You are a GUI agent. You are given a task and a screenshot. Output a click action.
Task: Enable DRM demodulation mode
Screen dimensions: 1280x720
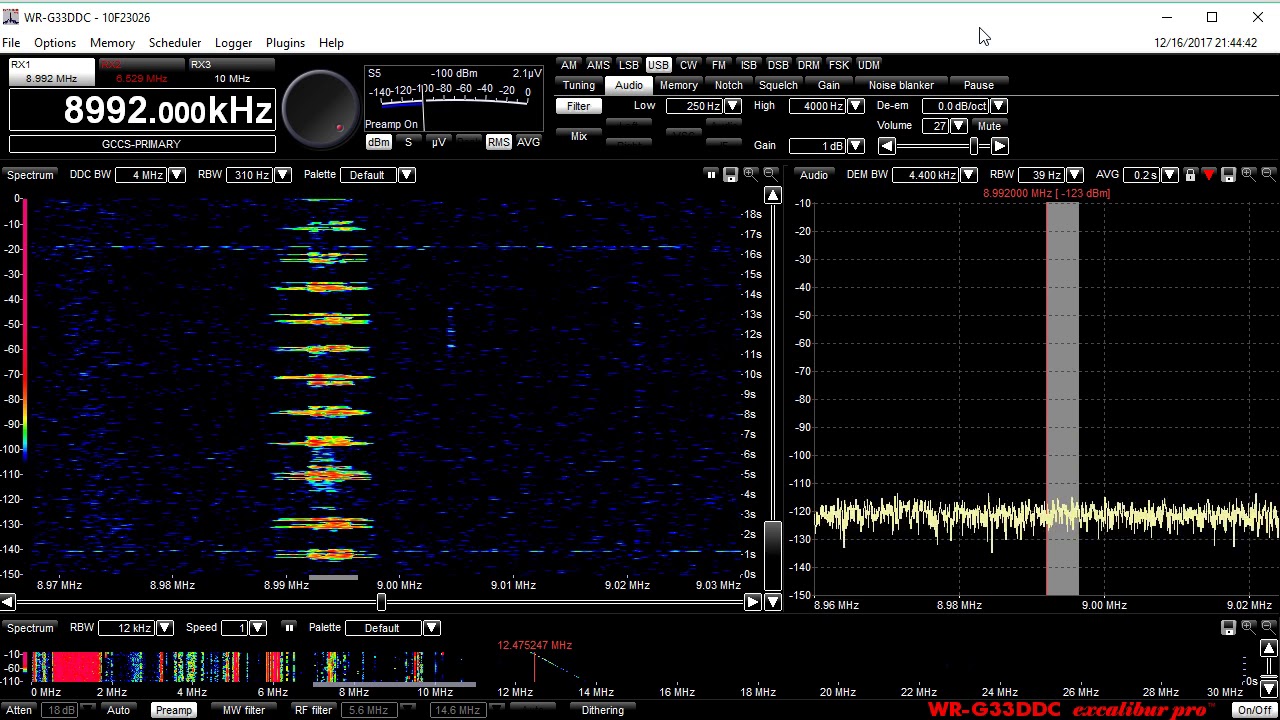(x=808, y=65)
